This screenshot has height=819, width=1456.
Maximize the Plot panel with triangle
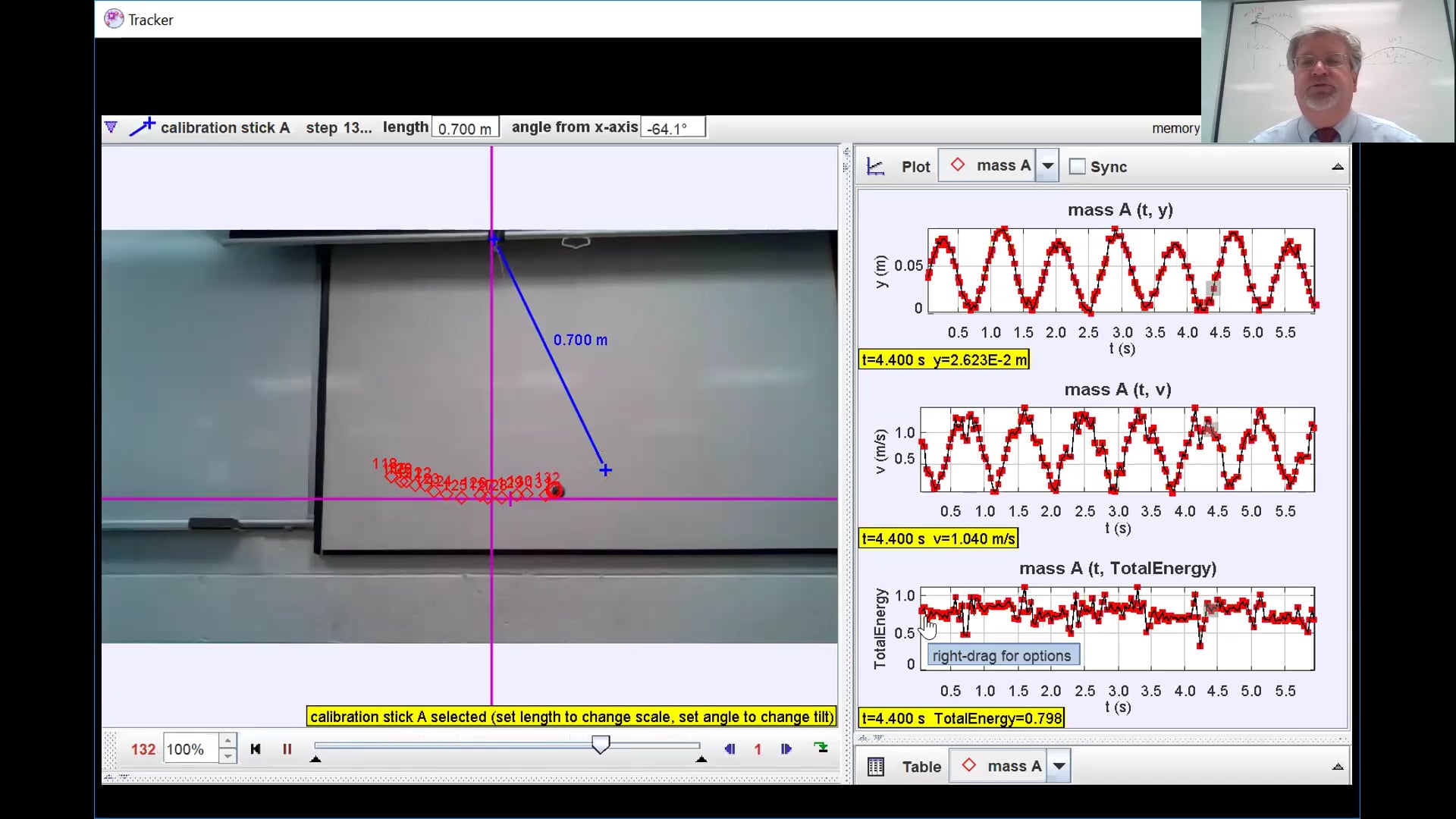pos(1338,167)
